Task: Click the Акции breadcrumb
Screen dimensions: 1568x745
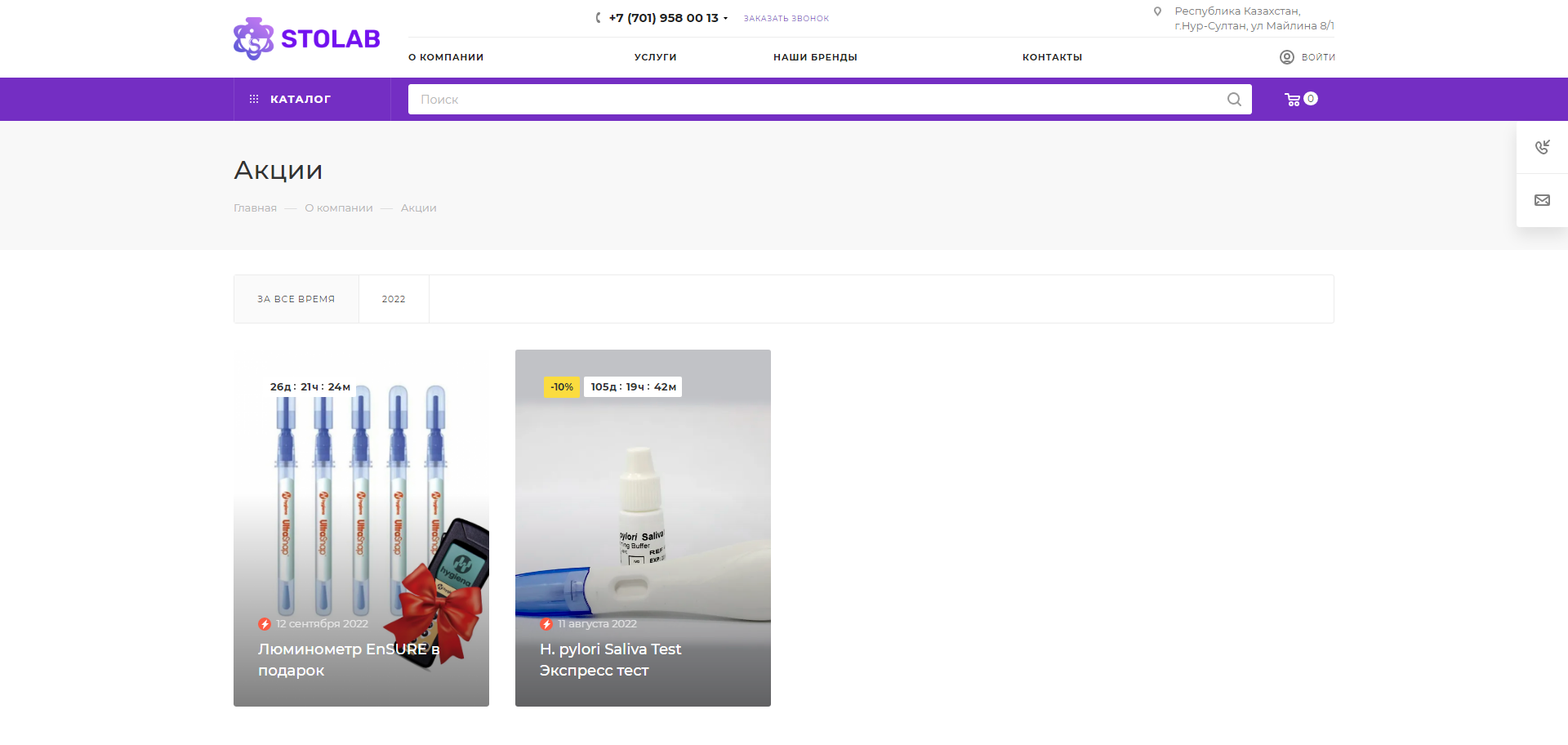Action: click(419, 208)
